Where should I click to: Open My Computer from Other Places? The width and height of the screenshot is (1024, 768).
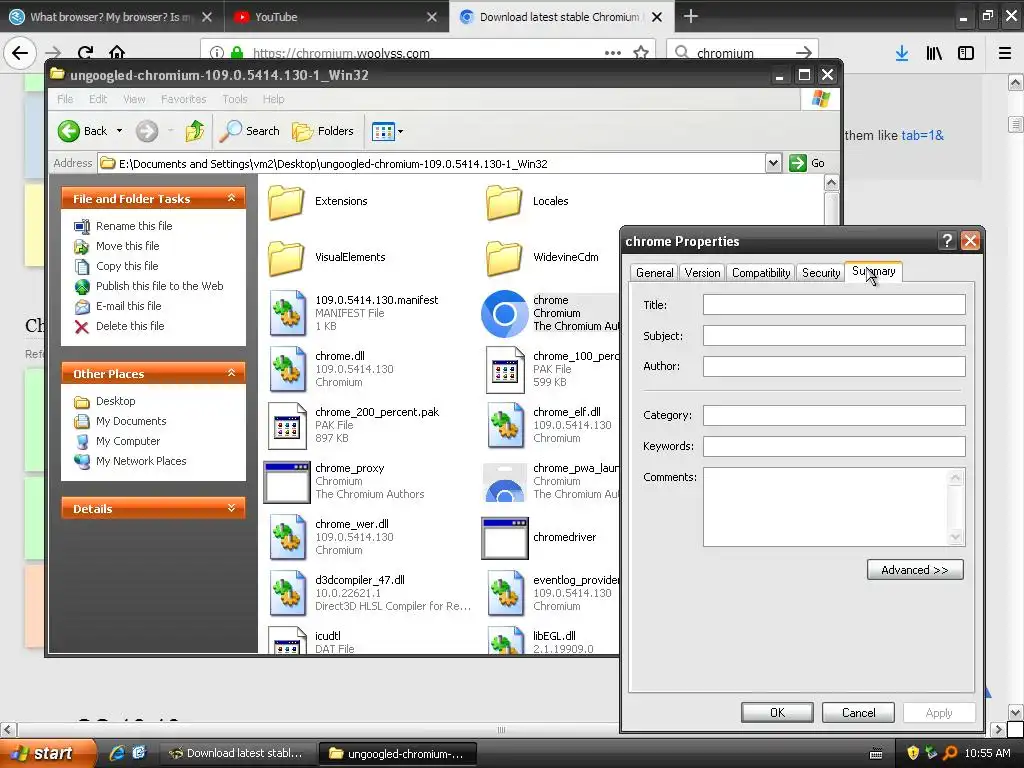tap(128, 441)
